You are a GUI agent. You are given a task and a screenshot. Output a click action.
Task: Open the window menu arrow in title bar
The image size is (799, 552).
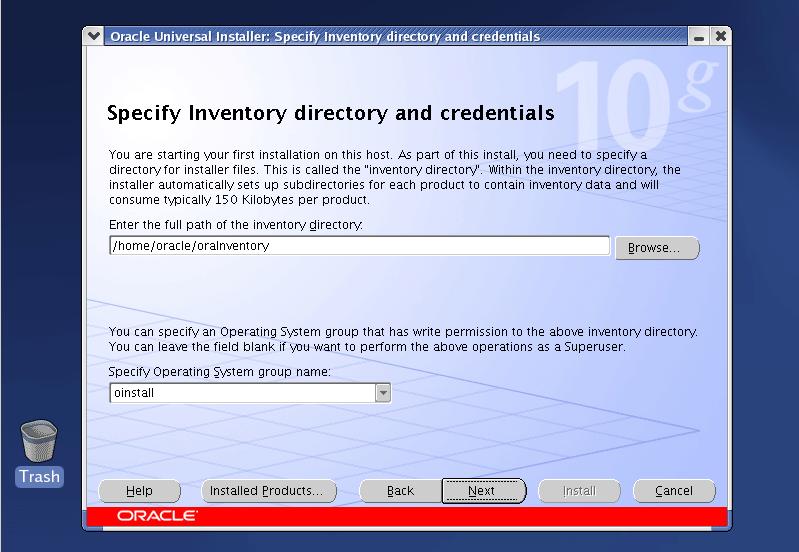(x=94, y=36)
